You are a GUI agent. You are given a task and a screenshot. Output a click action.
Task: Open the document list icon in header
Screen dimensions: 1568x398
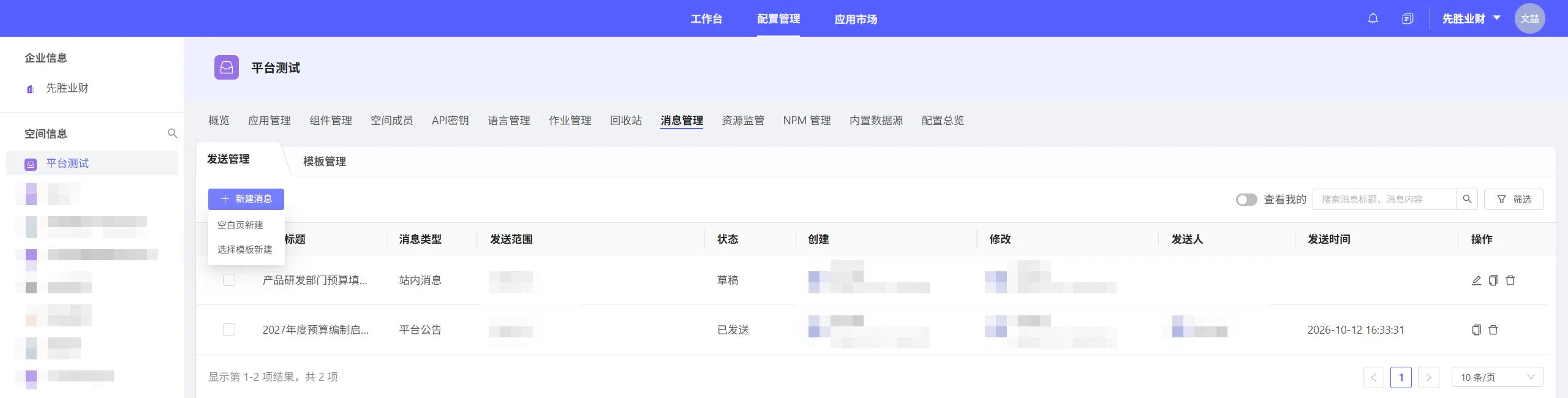click(1408, 18)
